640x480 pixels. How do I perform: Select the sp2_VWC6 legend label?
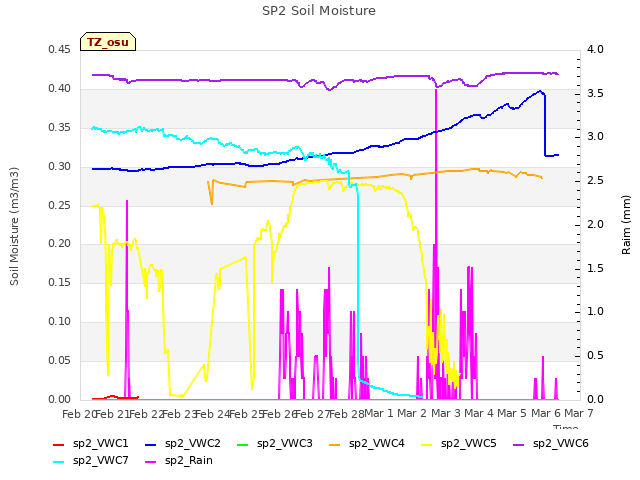[x=560, y=444]
